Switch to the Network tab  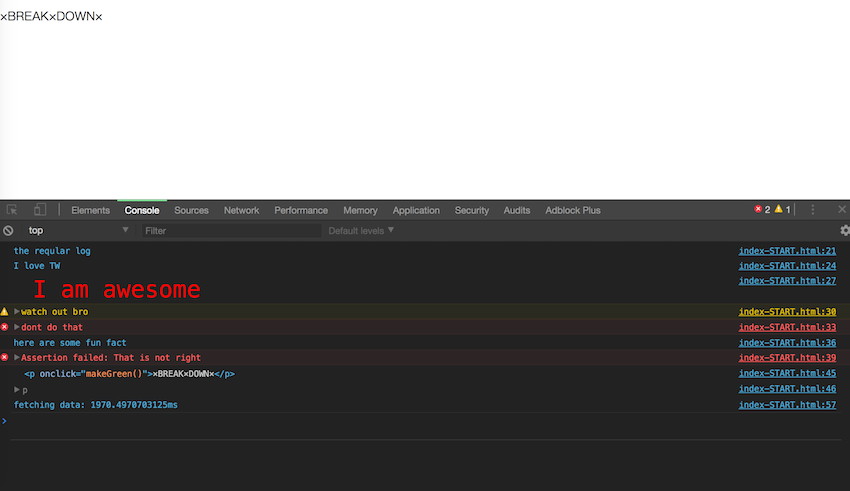(x=241, y=210)
